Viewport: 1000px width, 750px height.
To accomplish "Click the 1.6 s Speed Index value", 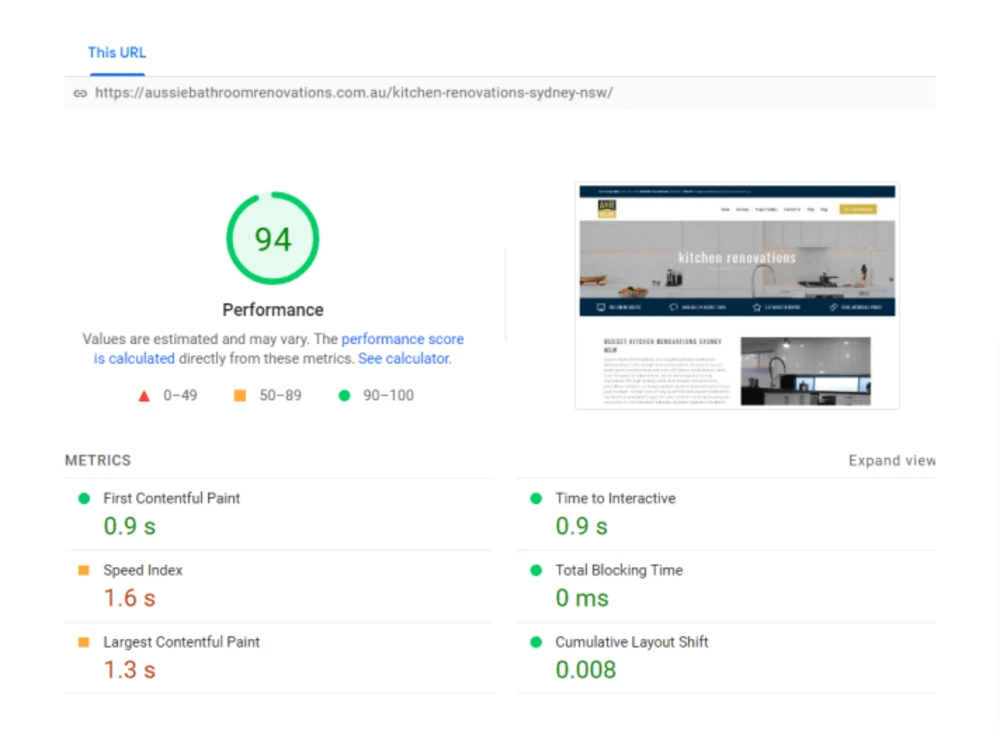I will pos(129,598).
